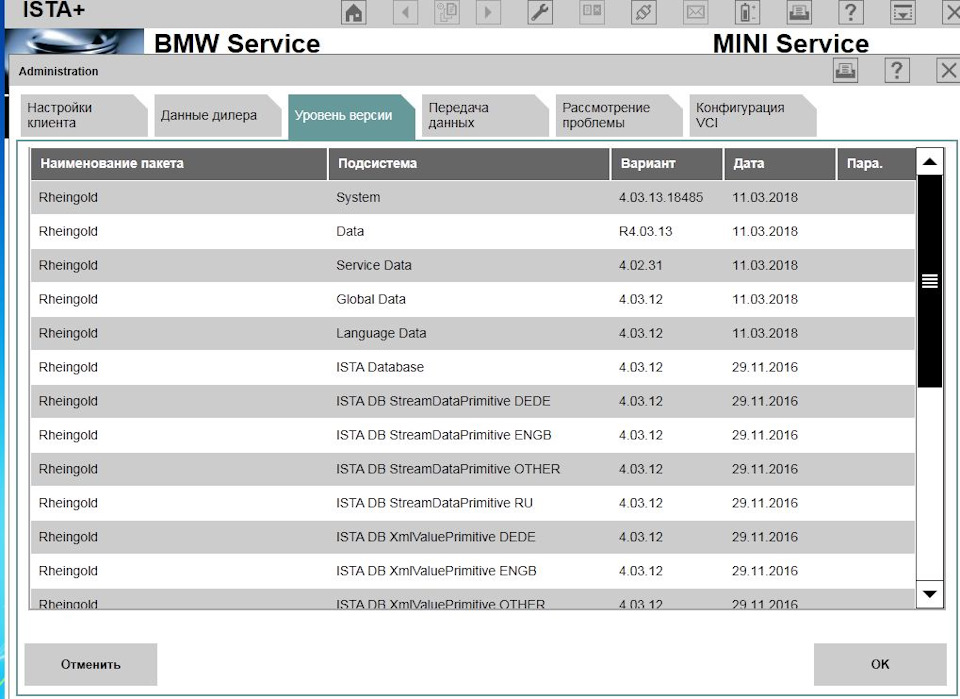Click the Home icon in top toolbar
The width and height of the screenshot is (960, 699).
[354, 13]
